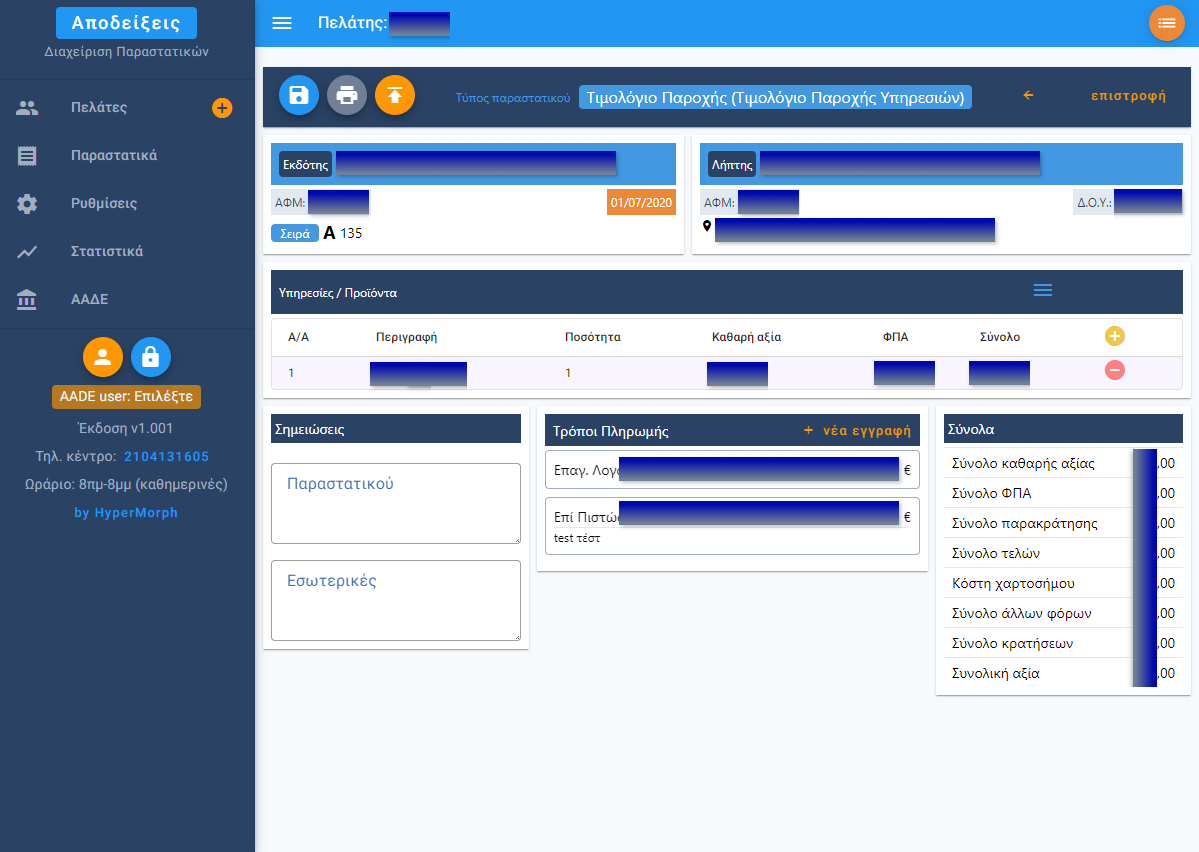
Task: Add new customer via orange plus icon
Action: [222, 108]
